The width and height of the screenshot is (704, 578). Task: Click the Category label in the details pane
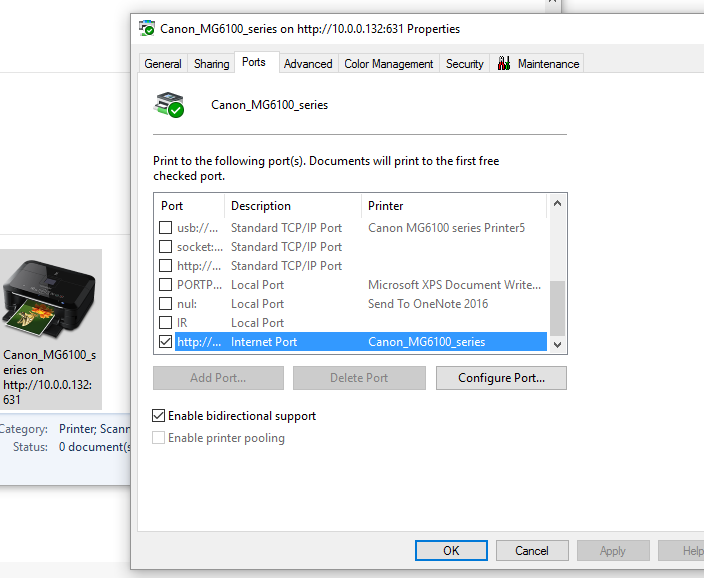(x=23, y=429)
